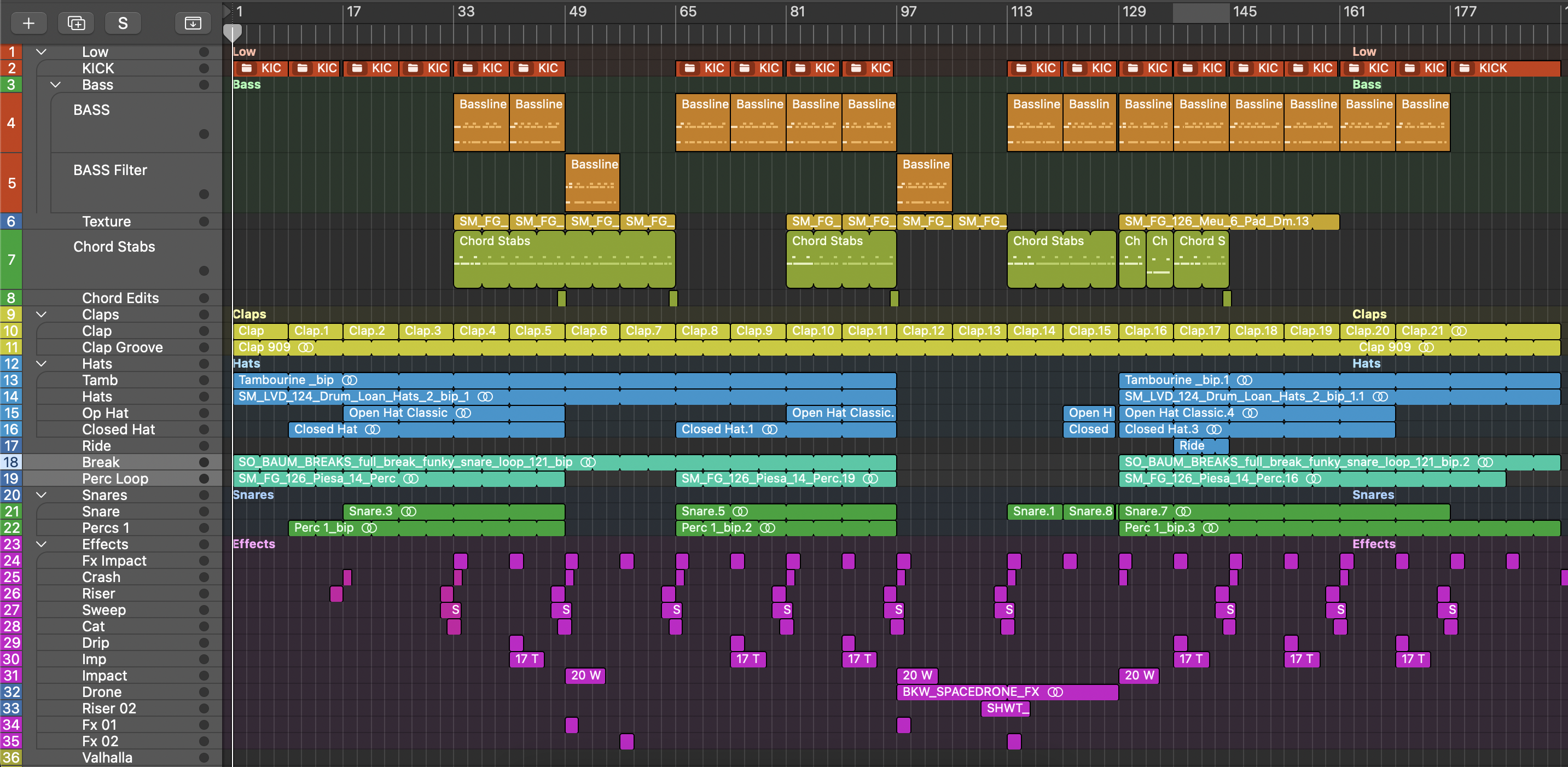Collapse the Hats track stack chevron
The height and width of the screenshot is (767, 1568).
[42, 364]
